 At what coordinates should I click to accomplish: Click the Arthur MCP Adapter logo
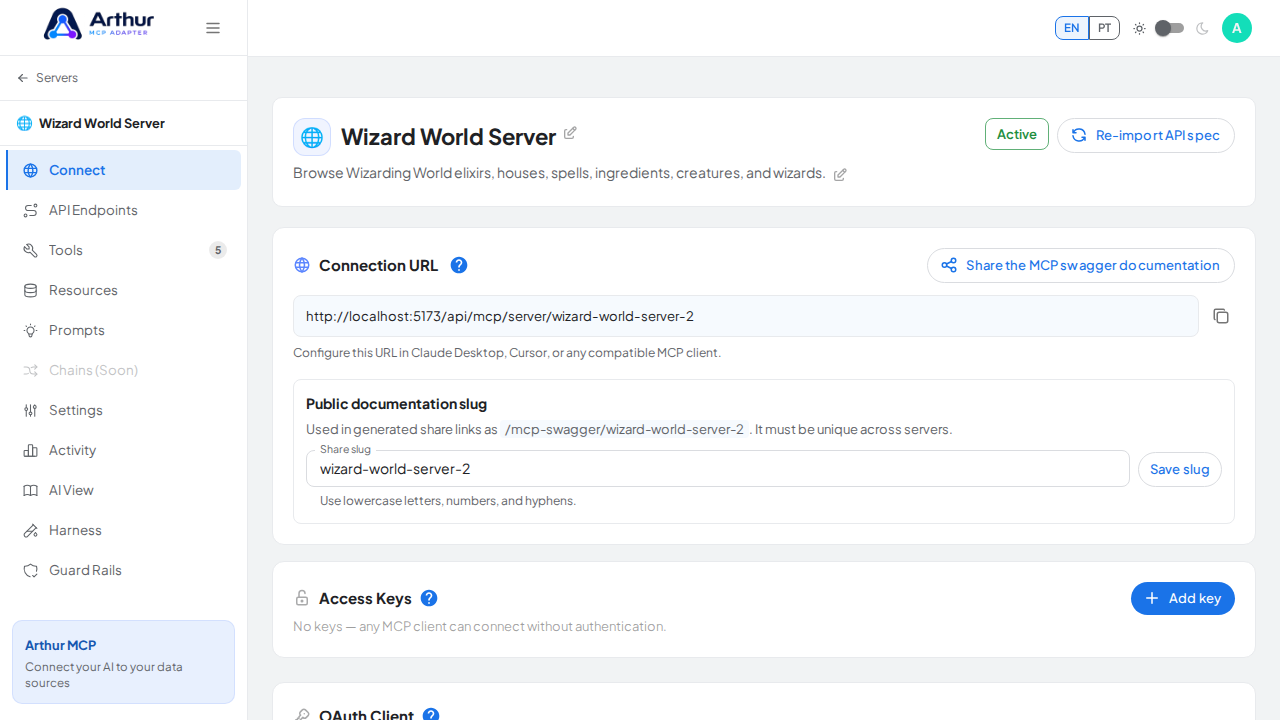coord(99,24)
